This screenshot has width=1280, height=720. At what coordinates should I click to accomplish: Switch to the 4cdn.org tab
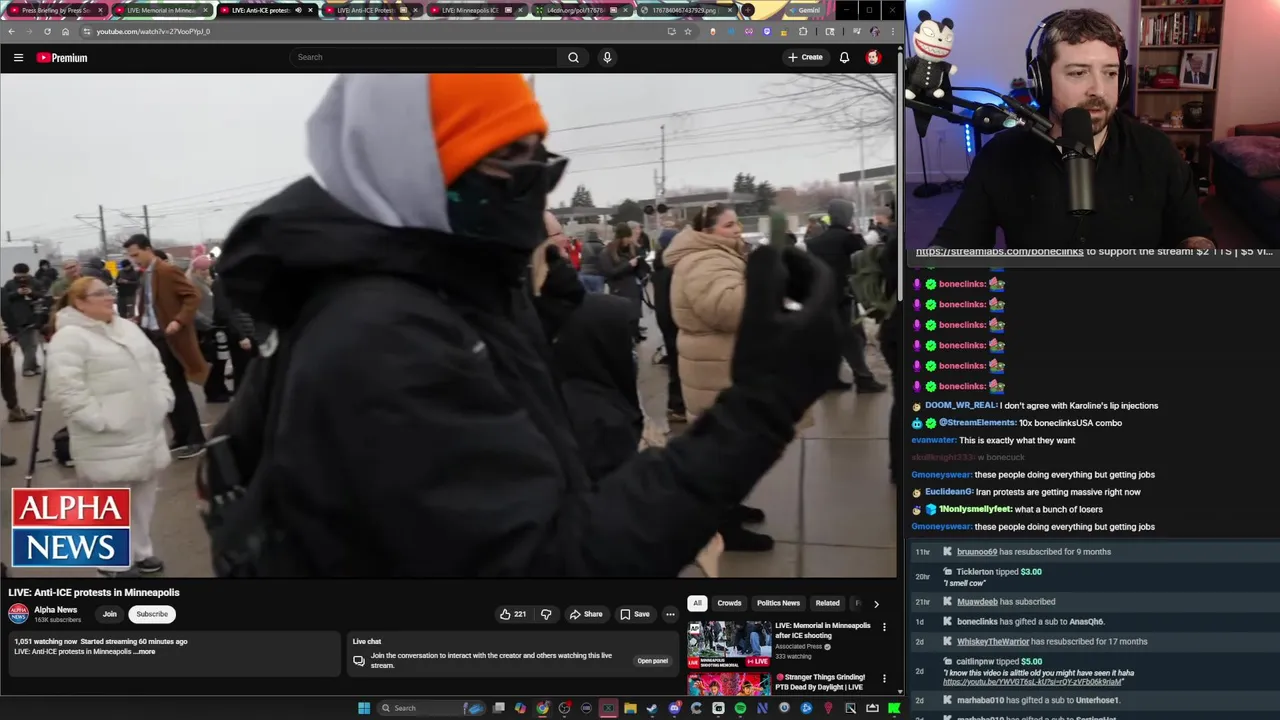coord(581,10)
